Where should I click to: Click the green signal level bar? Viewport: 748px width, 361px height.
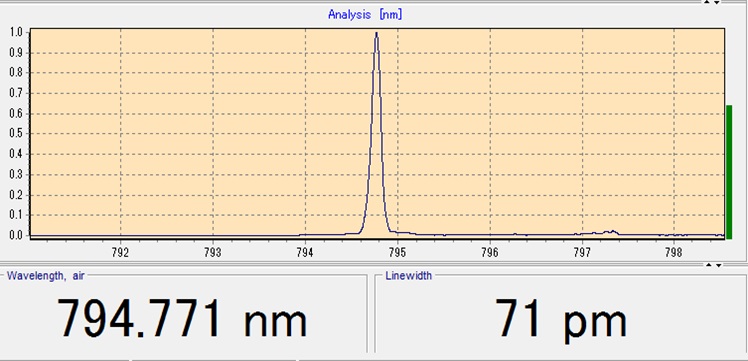[x=729, y=172]
